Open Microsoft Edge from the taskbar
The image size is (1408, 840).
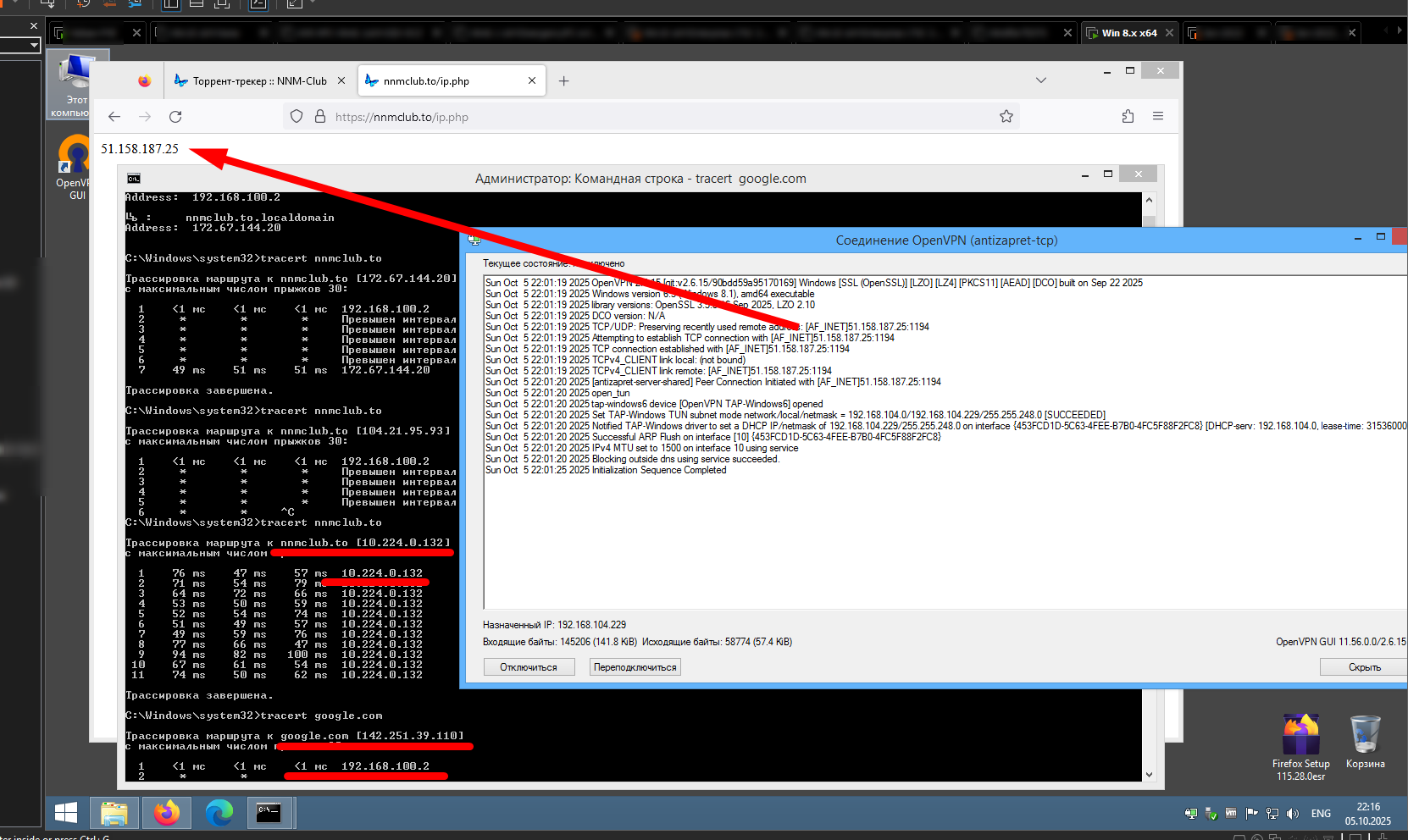pos(219,814)
